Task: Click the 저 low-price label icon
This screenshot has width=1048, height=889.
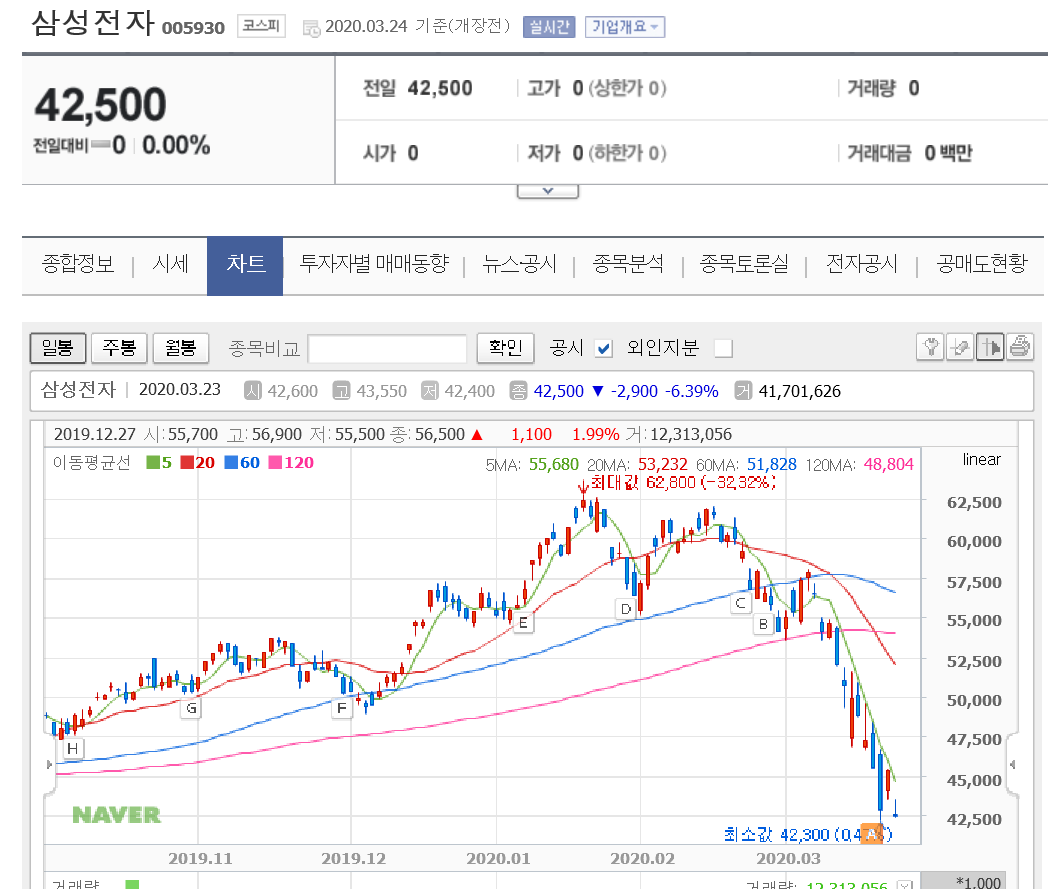Action: coord(430,391)
